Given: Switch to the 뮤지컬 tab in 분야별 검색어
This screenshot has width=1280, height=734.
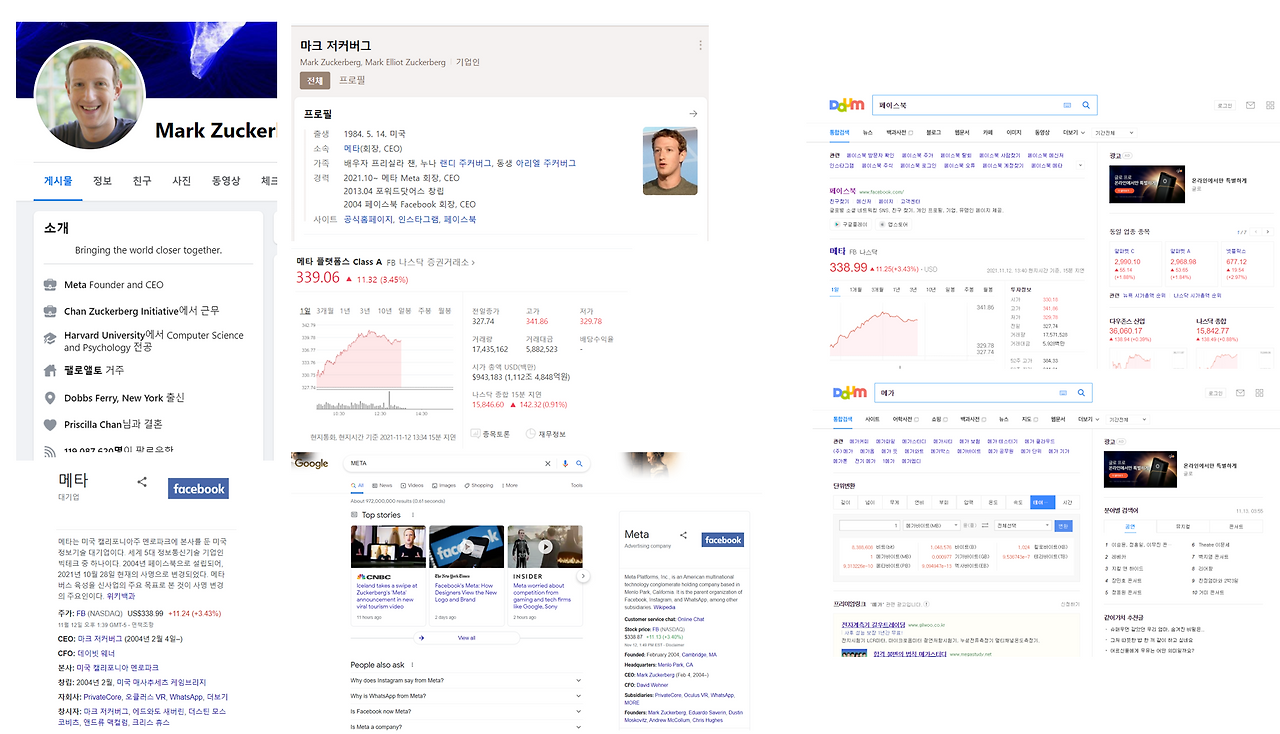Looking at the screenshot, I should click(1183, 525).
